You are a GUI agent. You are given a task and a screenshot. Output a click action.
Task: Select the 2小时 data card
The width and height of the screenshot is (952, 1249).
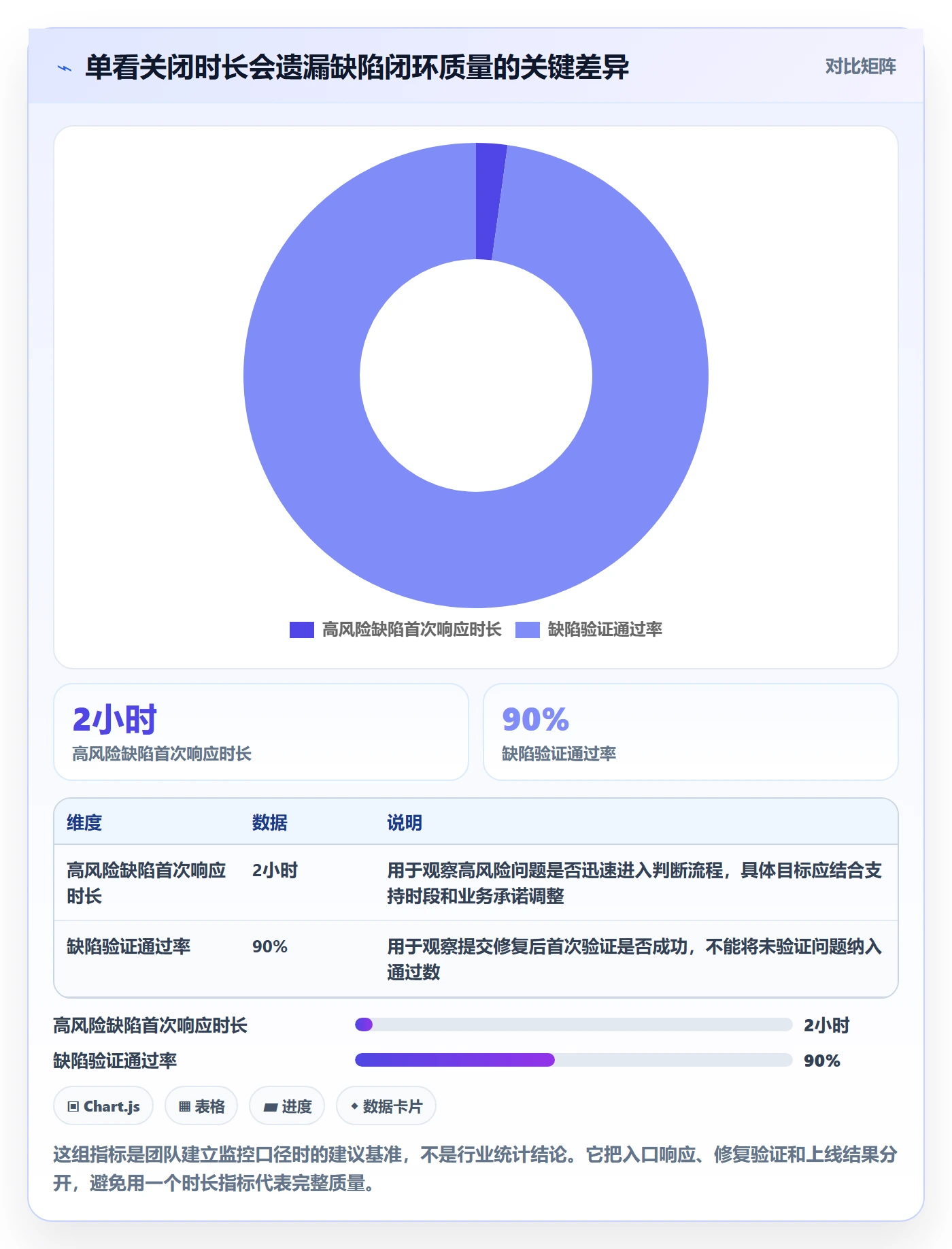click(261, 732)
